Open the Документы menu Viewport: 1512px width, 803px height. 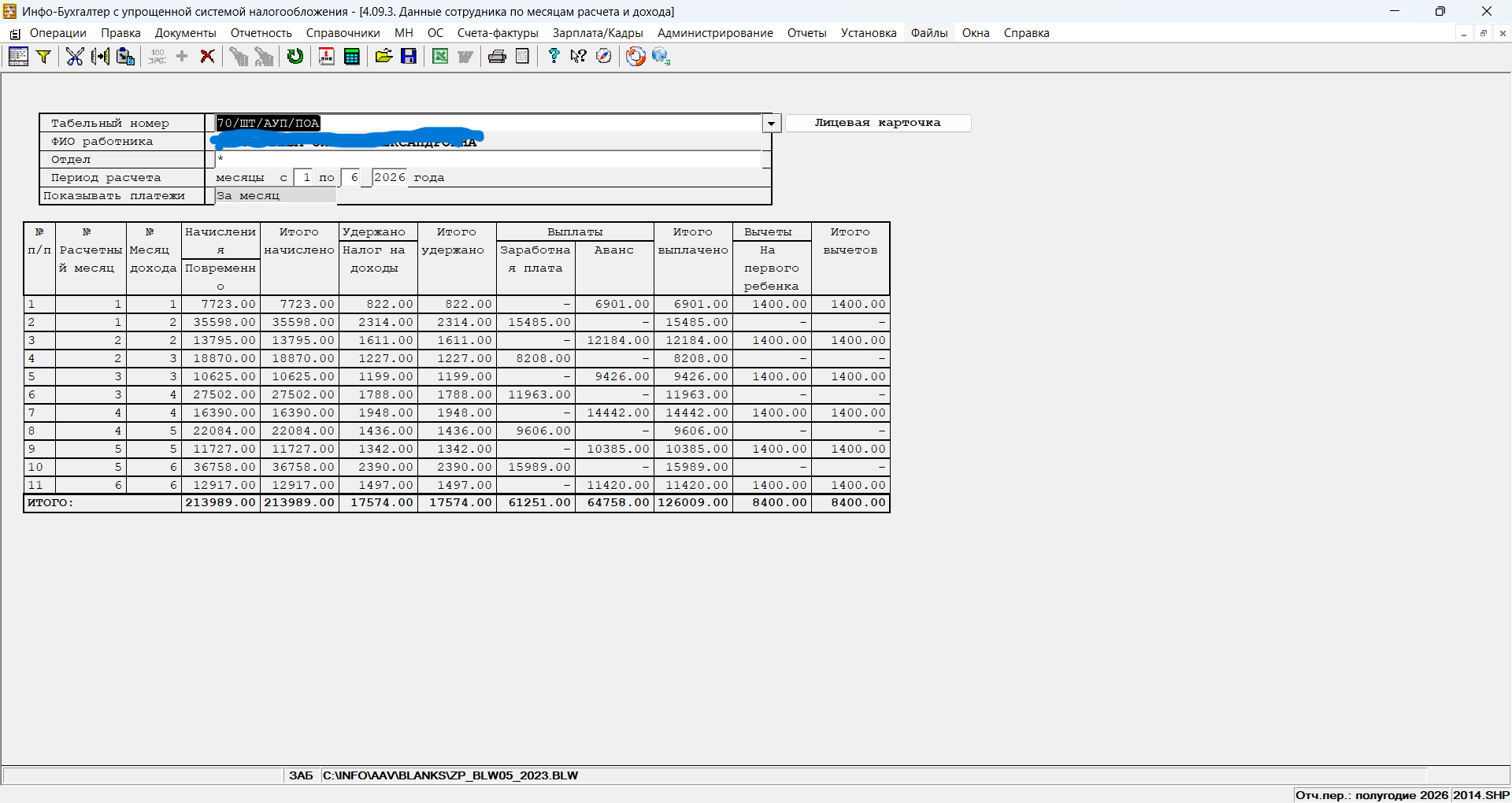click(186, 33)
